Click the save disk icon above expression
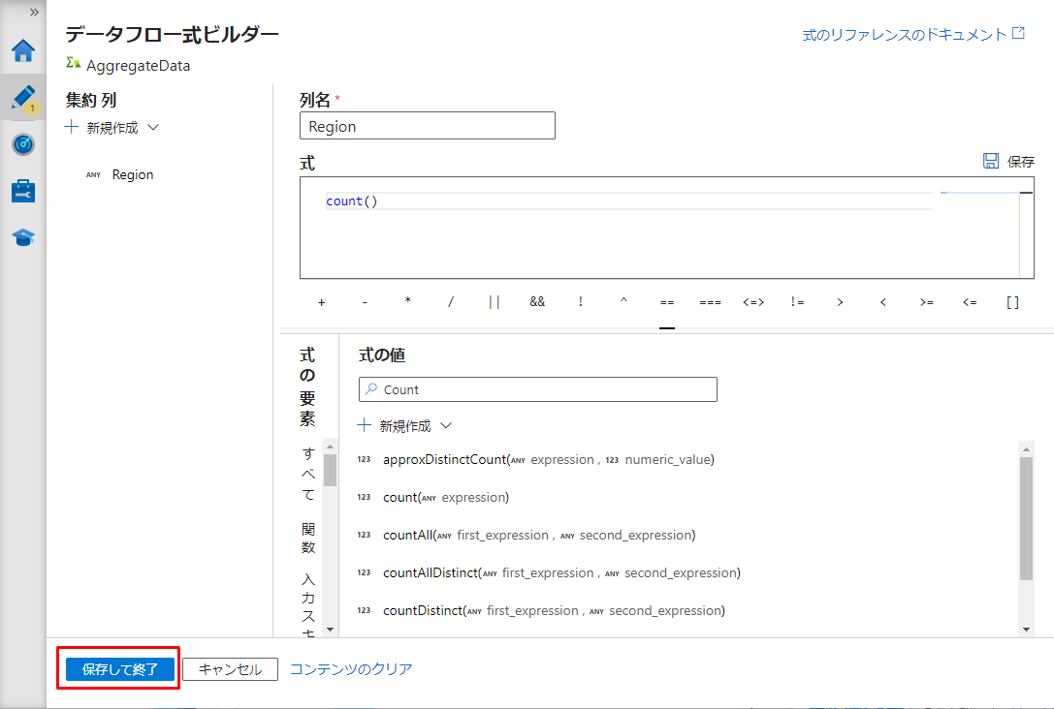 tap(991, 161)
